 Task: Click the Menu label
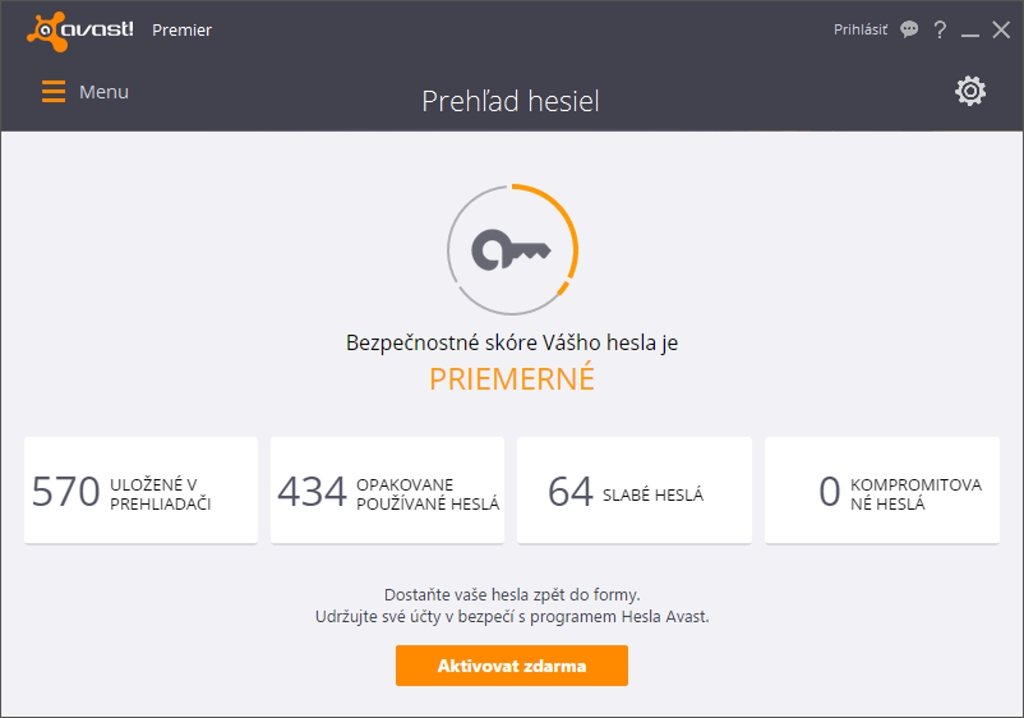[x=104, y=92]
